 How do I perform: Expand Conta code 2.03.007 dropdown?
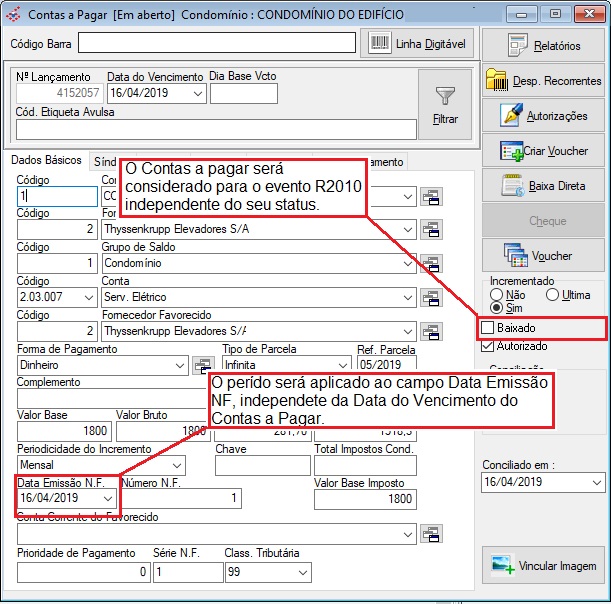point(89,298)
